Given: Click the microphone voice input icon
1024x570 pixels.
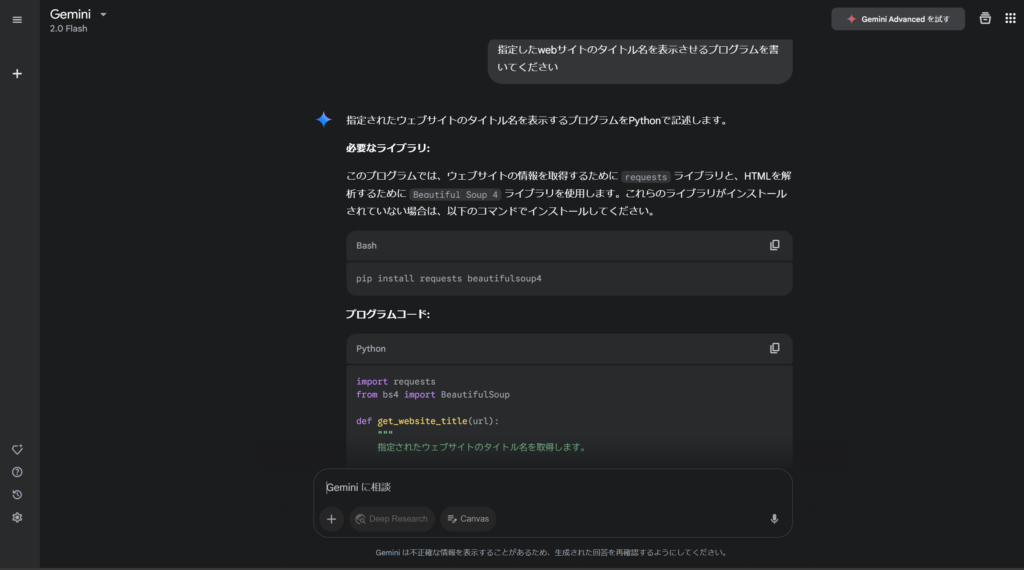Looking at the screenshot, I should [775, 519].
